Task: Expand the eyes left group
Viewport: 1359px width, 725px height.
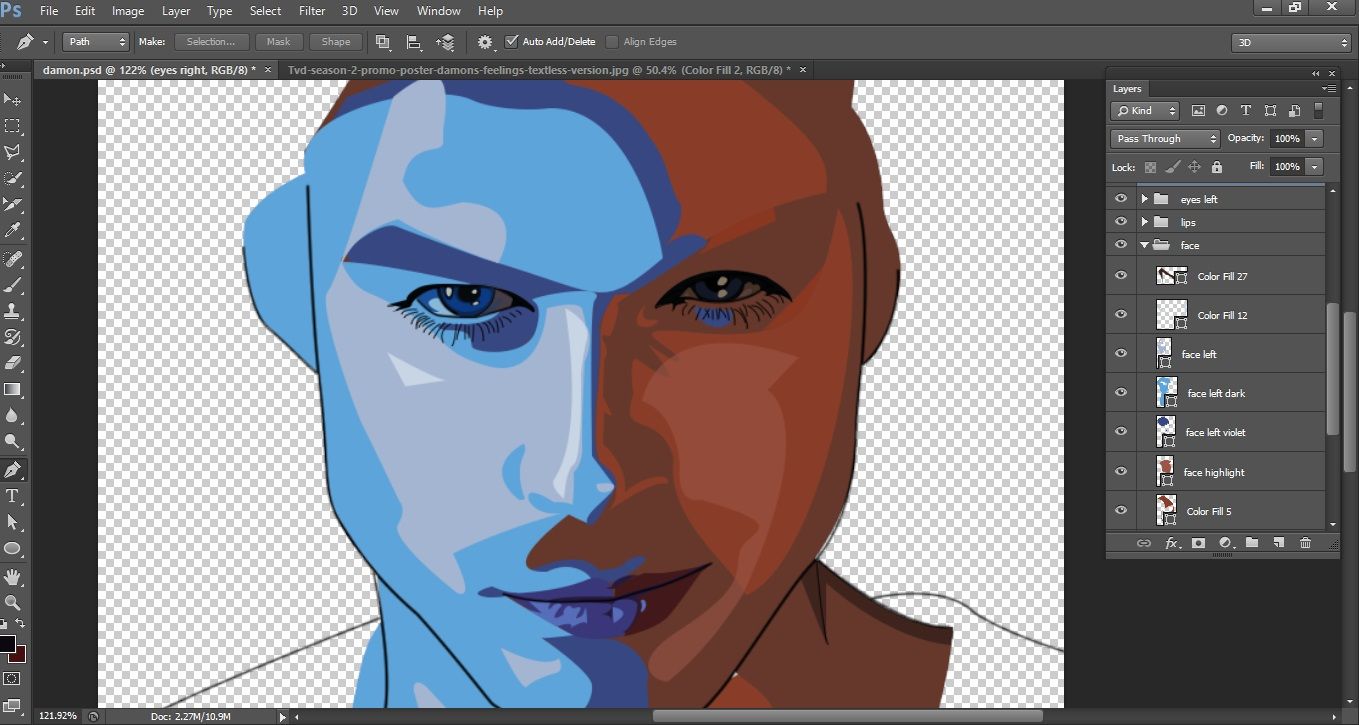Action: tap(1144, 199)
